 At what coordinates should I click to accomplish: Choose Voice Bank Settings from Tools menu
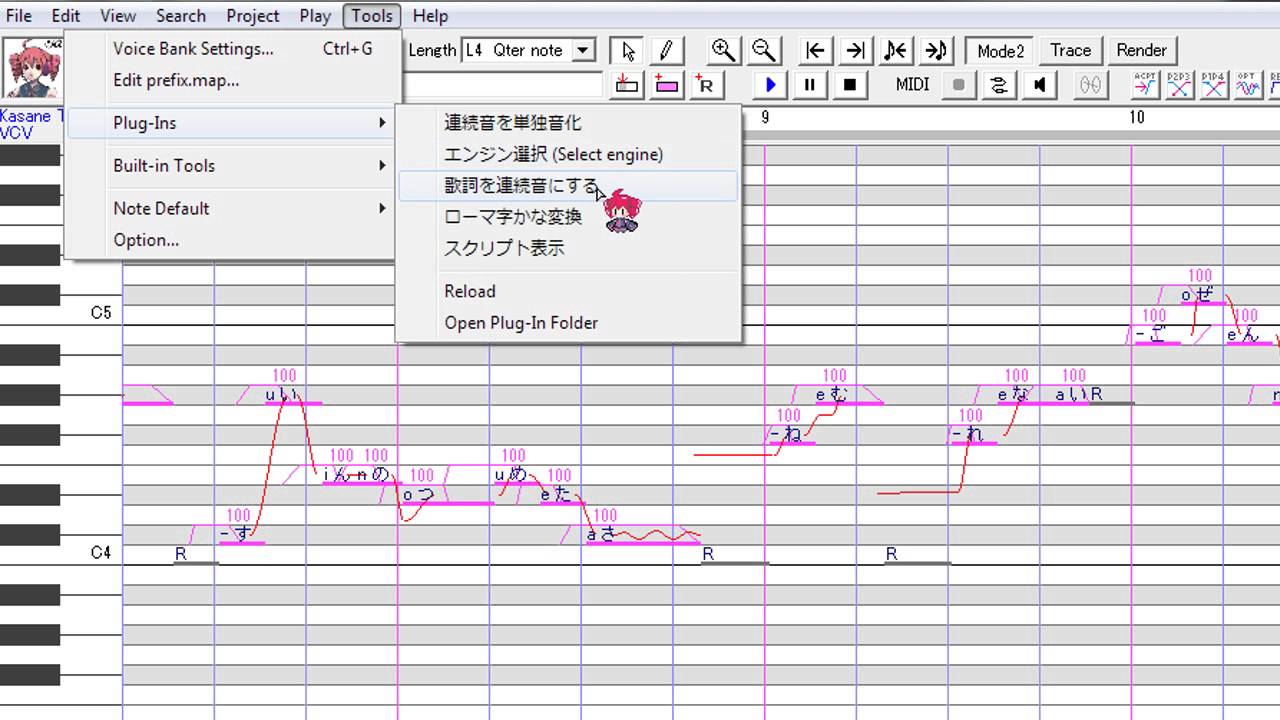(x=232, y=48)
